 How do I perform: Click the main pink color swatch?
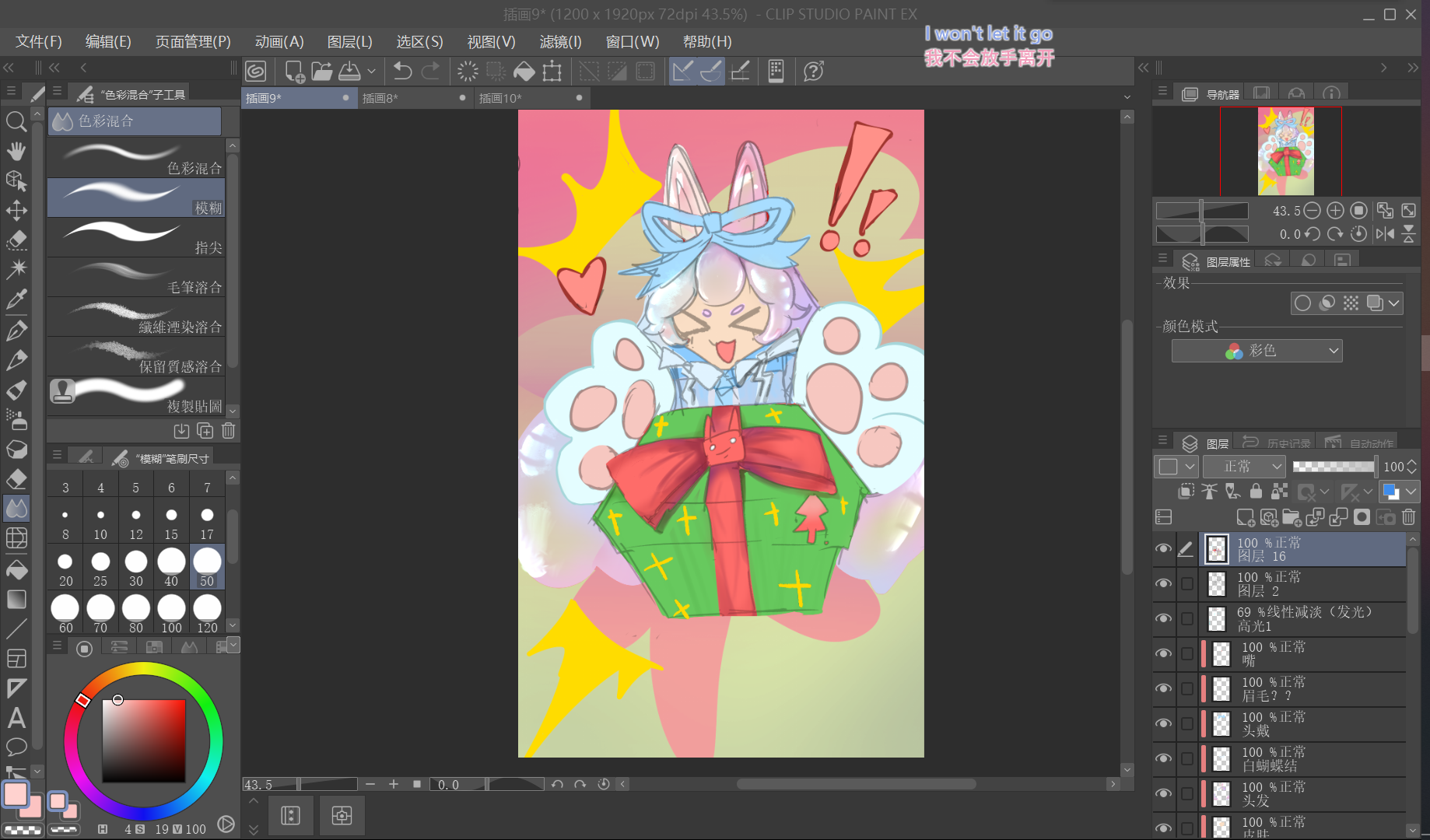(16, 794)
